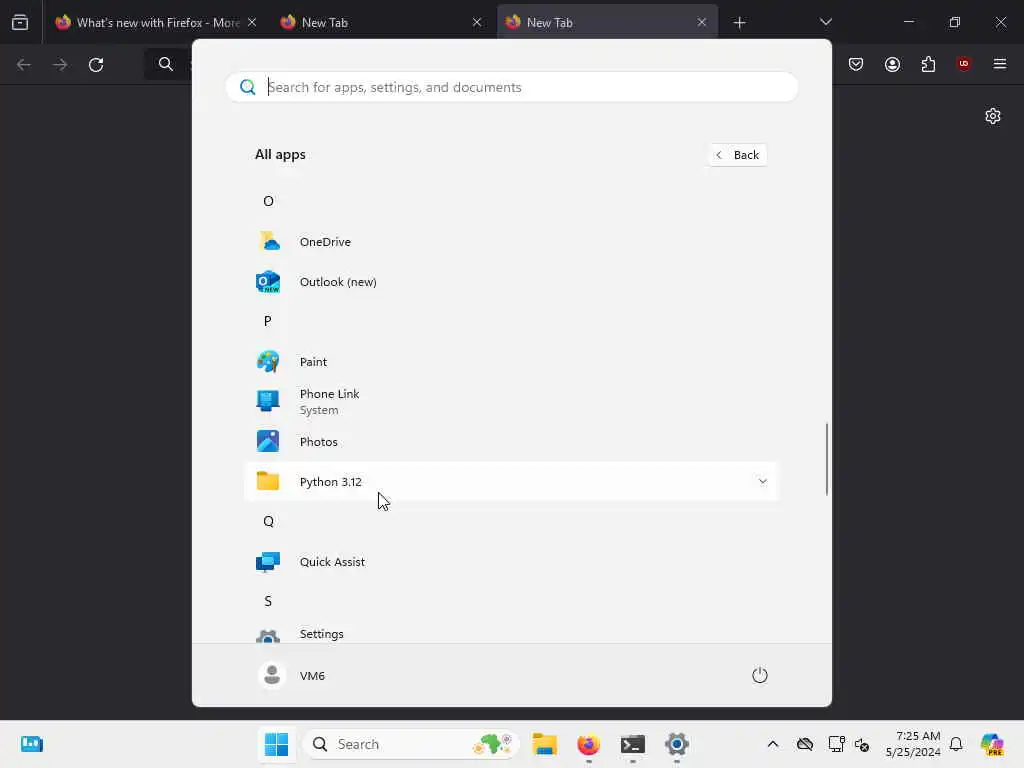1024x768 pixels.
Task: Go Back to pinned apps
Action: pos(737,155)
